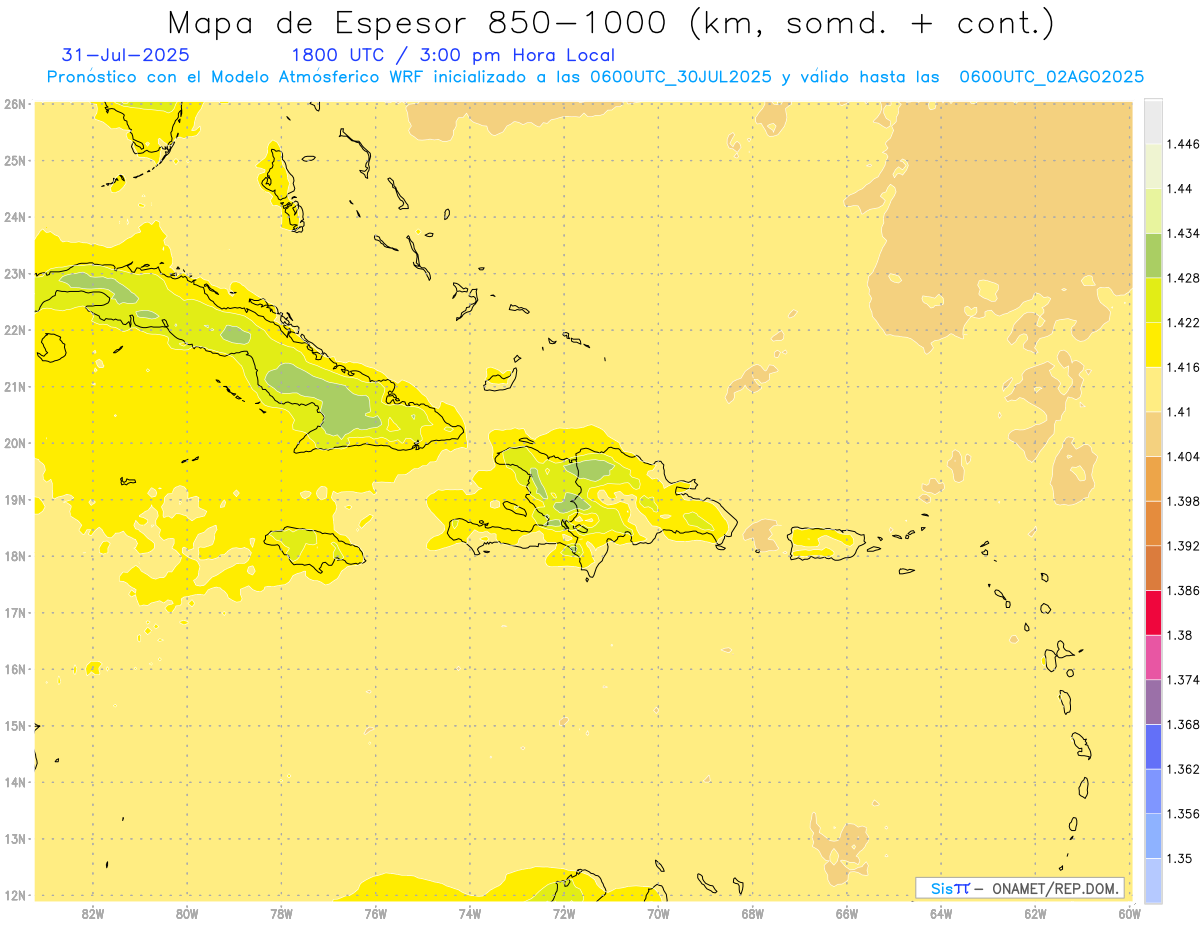
Task: Click the colorbar value 1.41
Action: tap(1179, 412)
